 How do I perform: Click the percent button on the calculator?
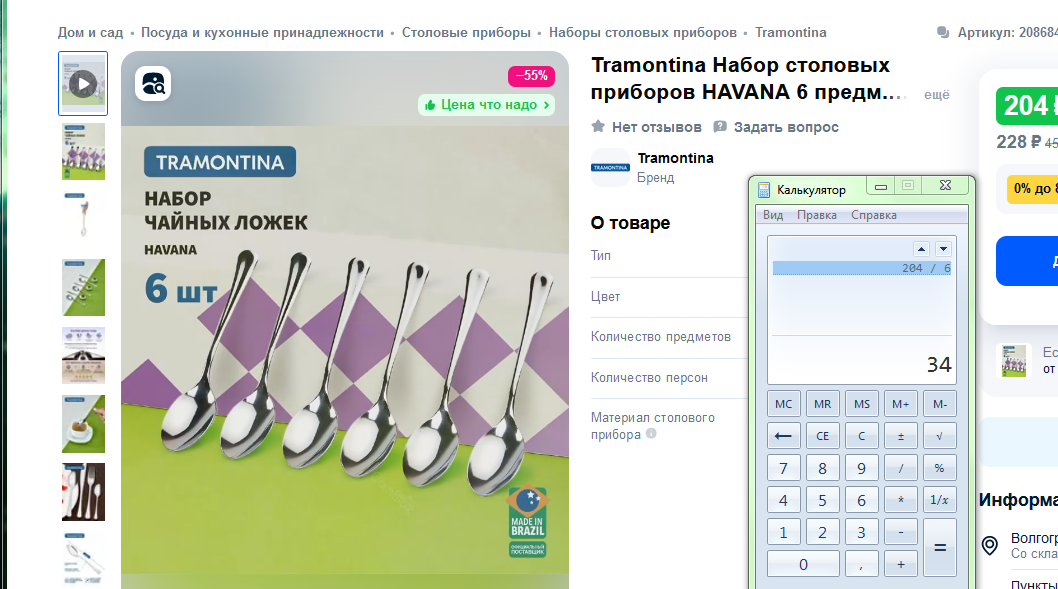click(939, 468)
